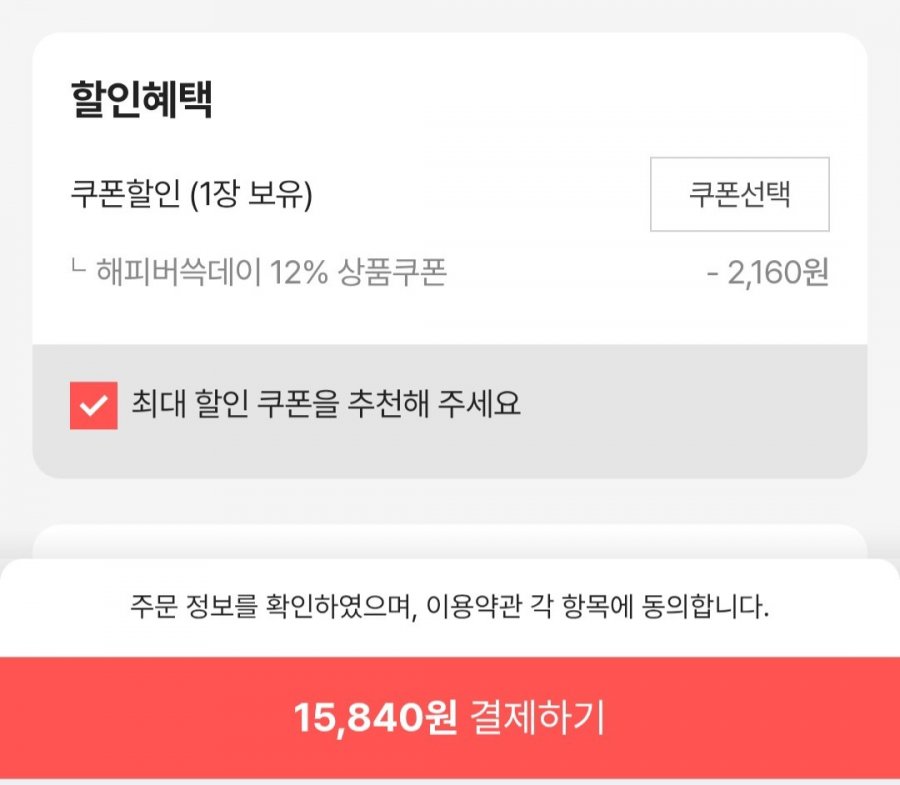
Task: Click the 15,840원 amount on pay button
Action: click(375, 717)
